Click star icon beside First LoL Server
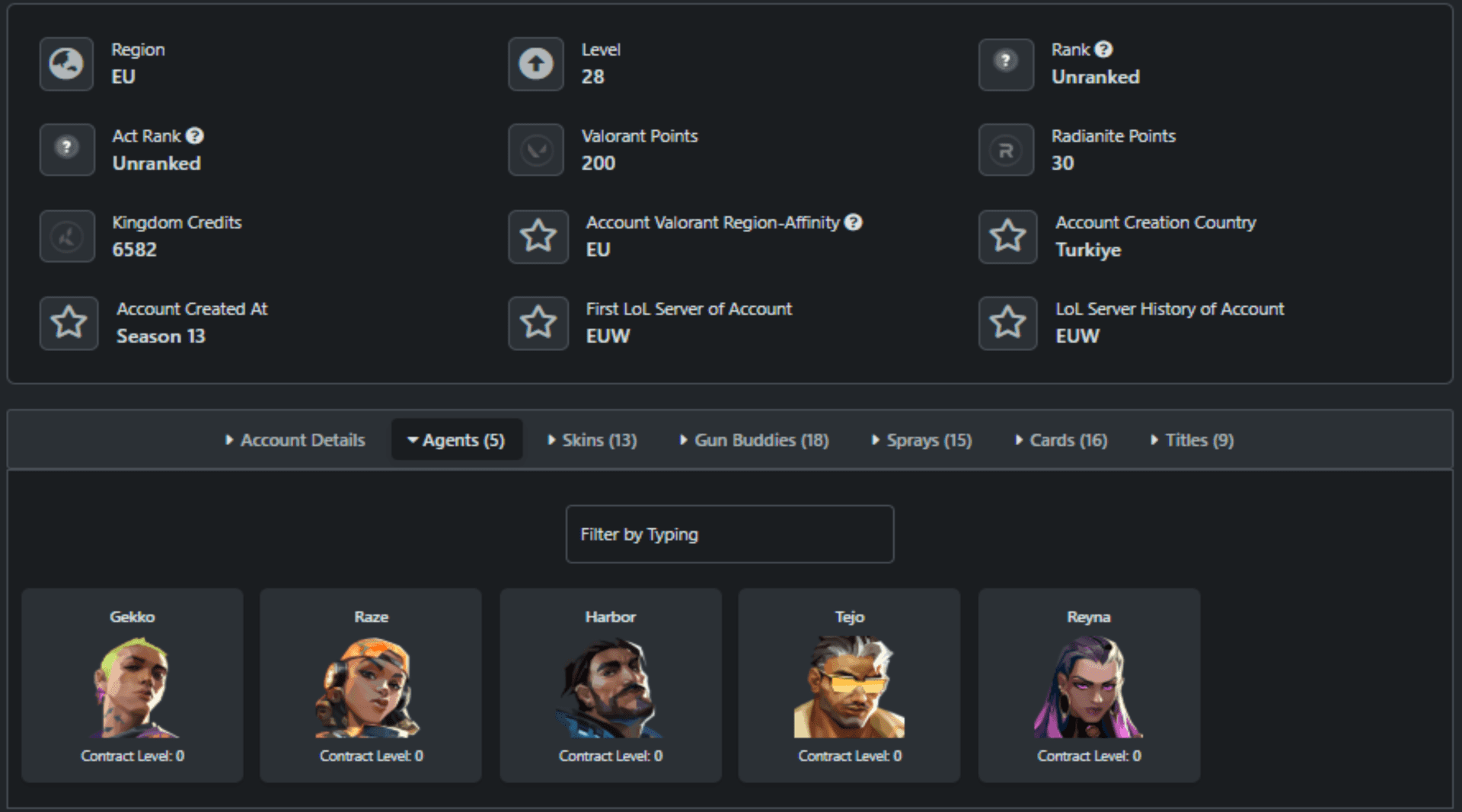This screenshot has width=1462, height=812. pos(538,323)
